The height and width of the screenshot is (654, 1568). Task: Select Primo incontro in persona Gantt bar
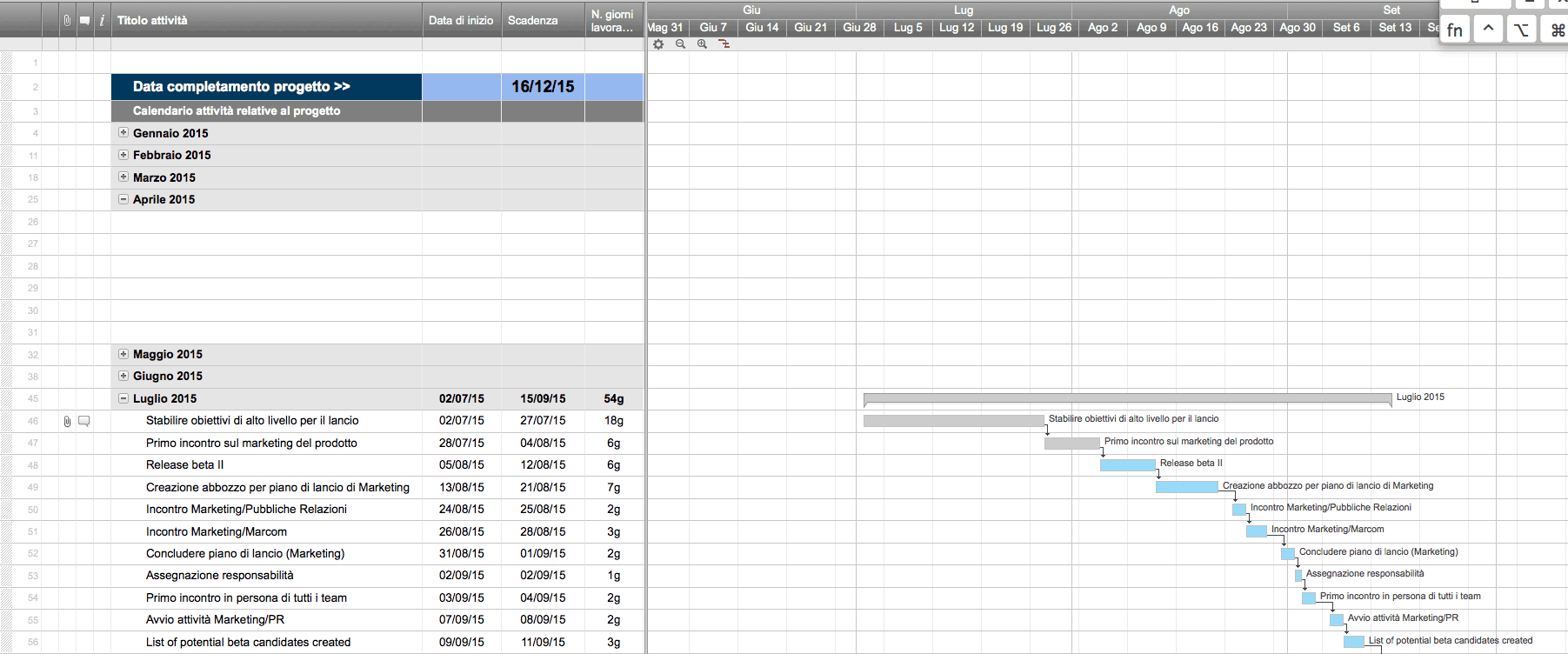[x=1309, y=598]
